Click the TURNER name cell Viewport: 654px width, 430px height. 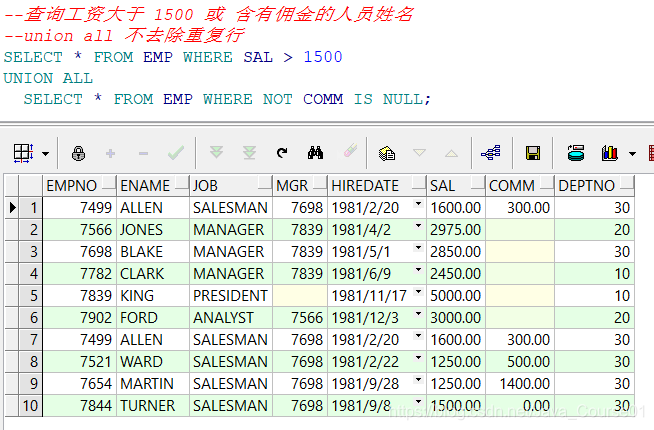click(x=153, y=405)
